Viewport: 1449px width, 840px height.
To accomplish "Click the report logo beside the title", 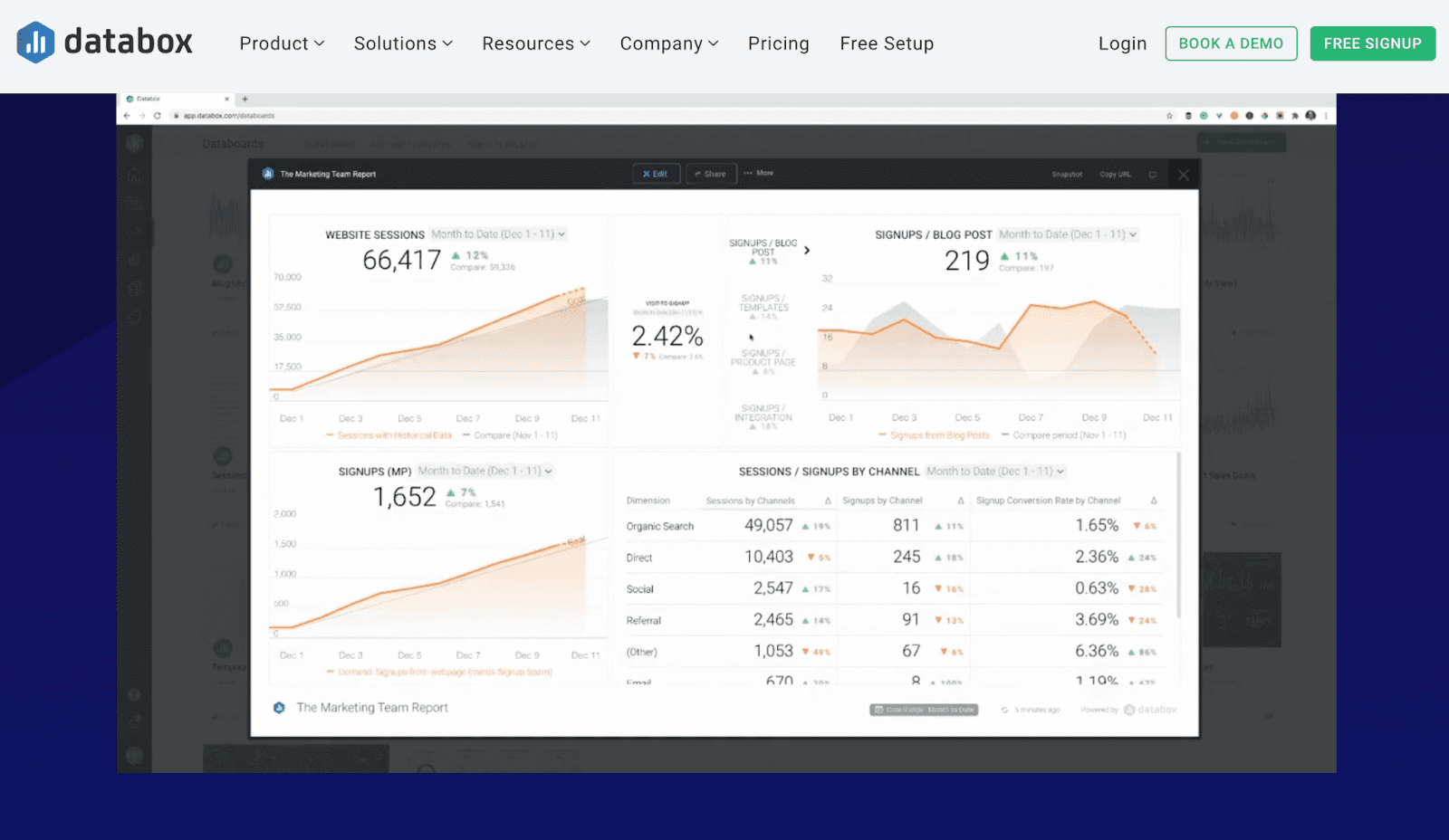I will click(268, 174).
